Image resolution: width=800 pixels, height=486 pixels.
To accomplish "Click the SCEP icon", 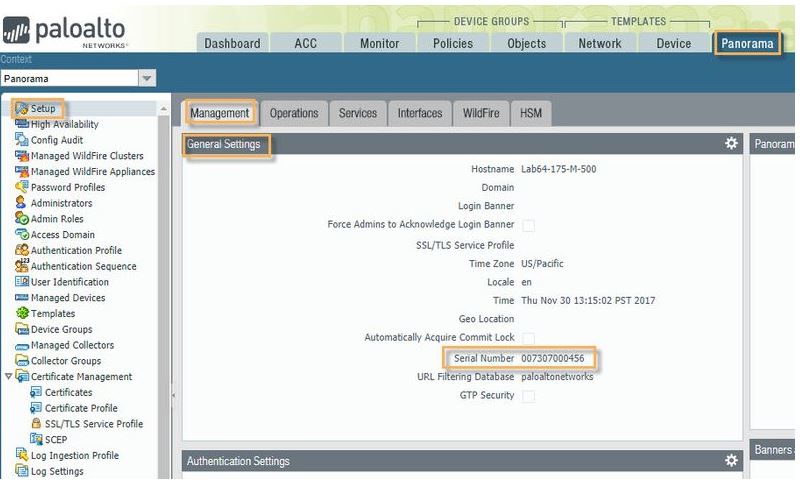I will coord(36,439).
